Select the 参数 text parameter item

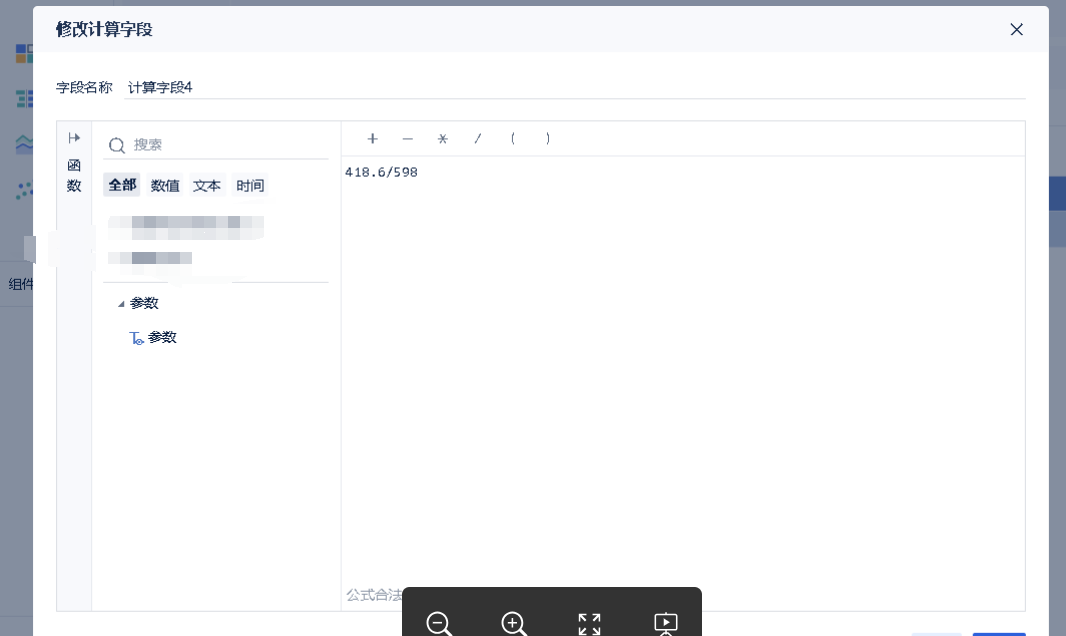[162, 337]
